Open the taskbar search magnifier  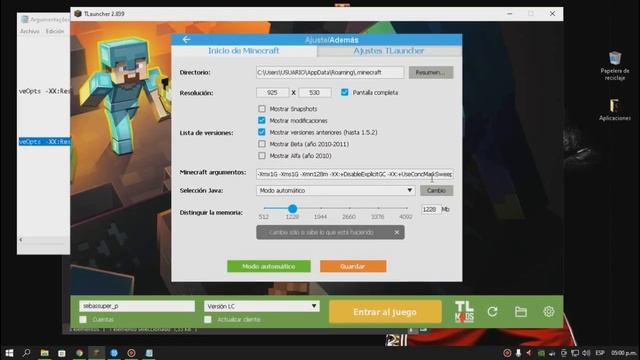click(x=27, y=353)
